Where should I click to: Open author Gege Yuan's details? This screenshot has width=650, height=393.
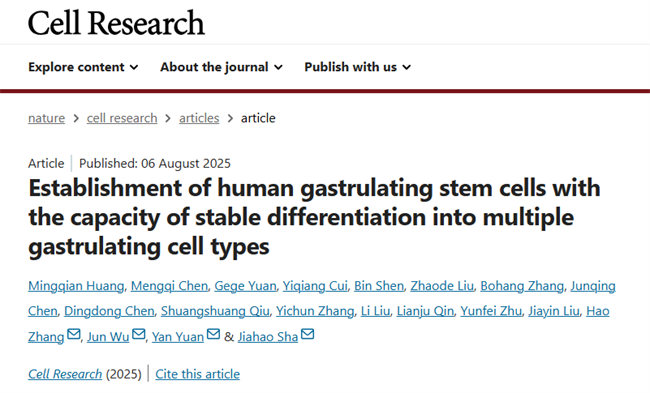click(245, 286)
